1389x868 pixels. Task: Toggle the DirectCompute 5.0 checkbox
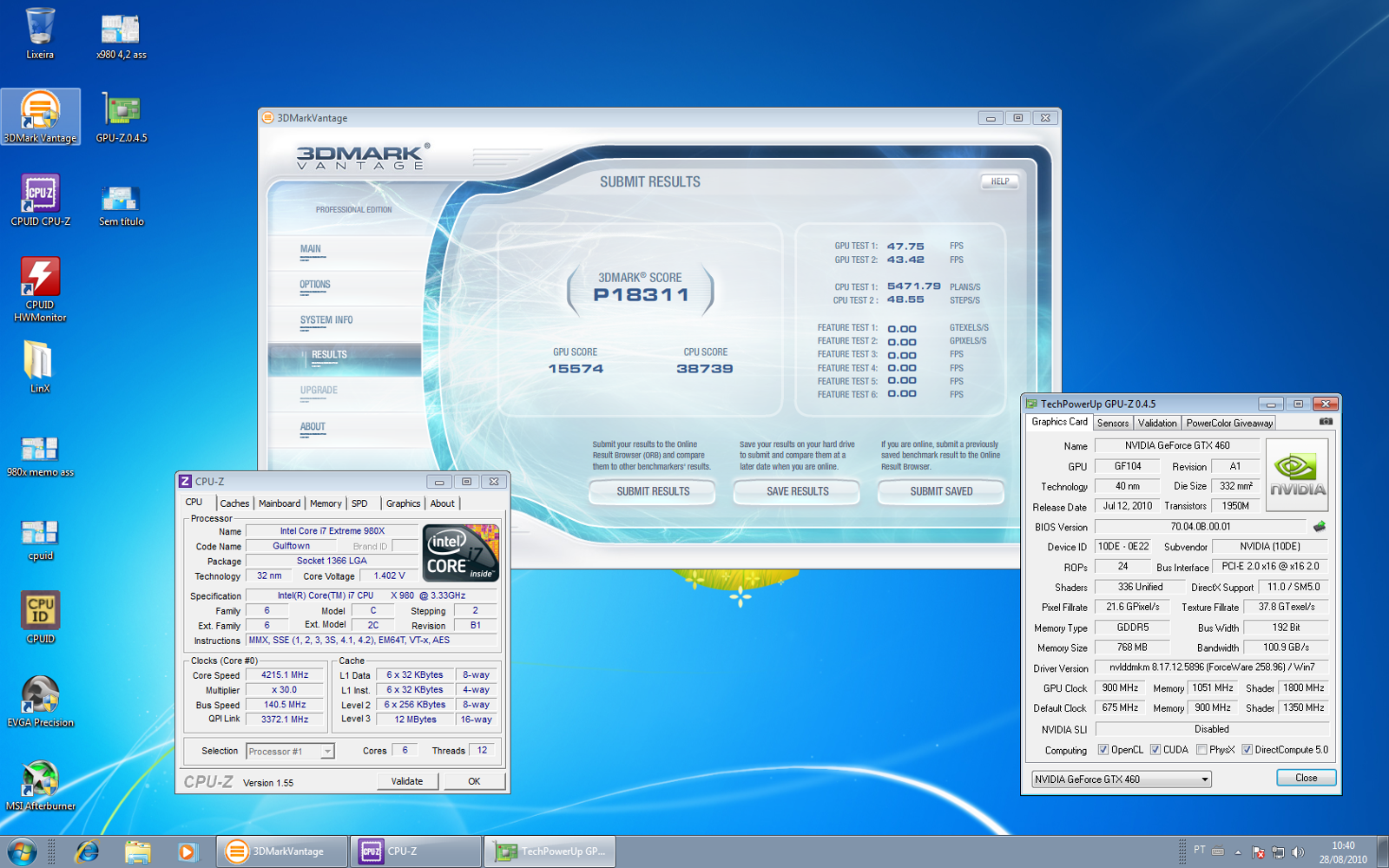click(x=1247, y=750)
